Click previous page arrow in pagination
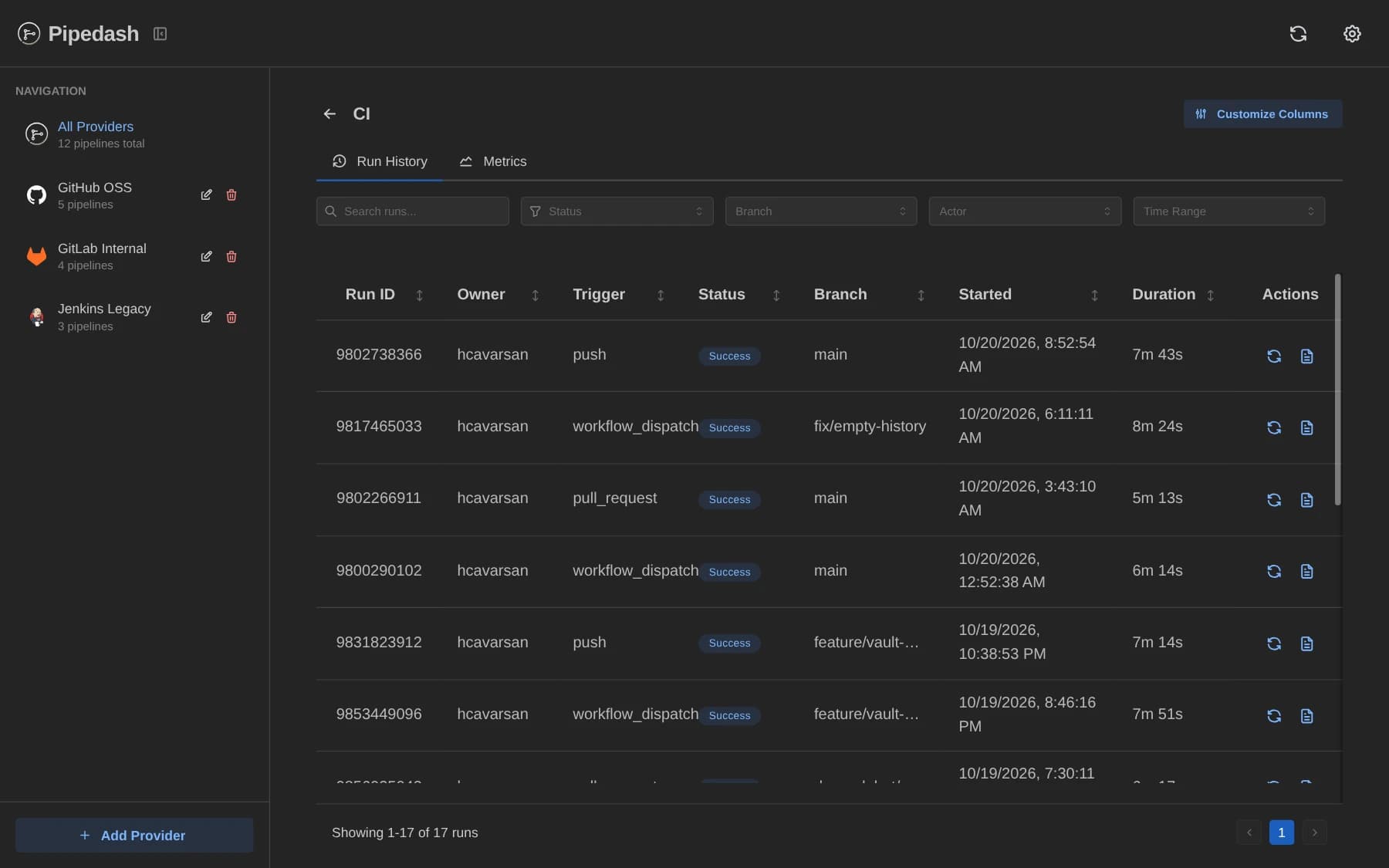Screen dimensions: 1389x868 [x=1249, y=833]
